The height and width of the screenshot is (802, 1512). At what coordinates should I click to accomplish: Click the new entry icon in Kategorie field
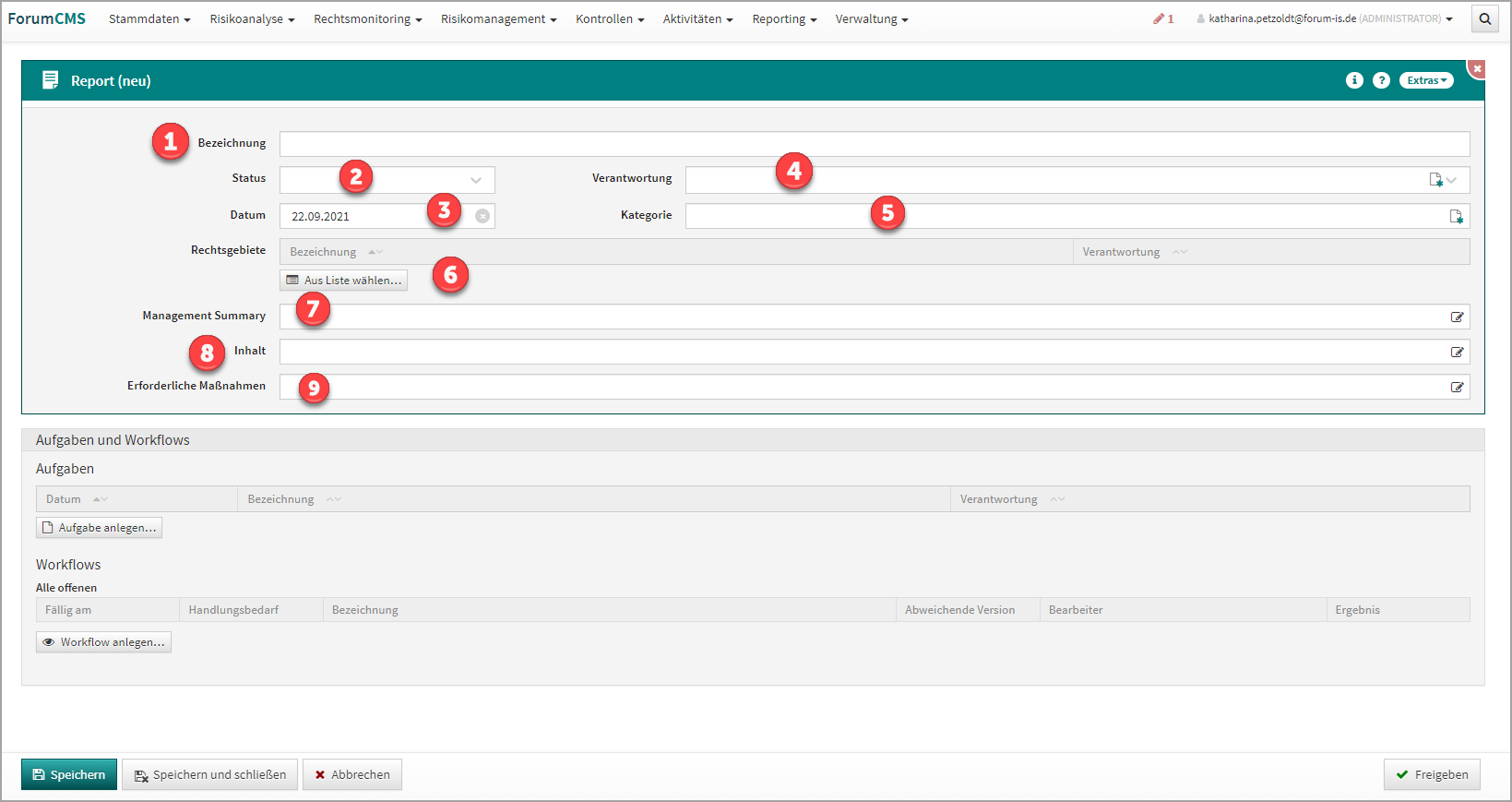click(x=1456, y=216)
